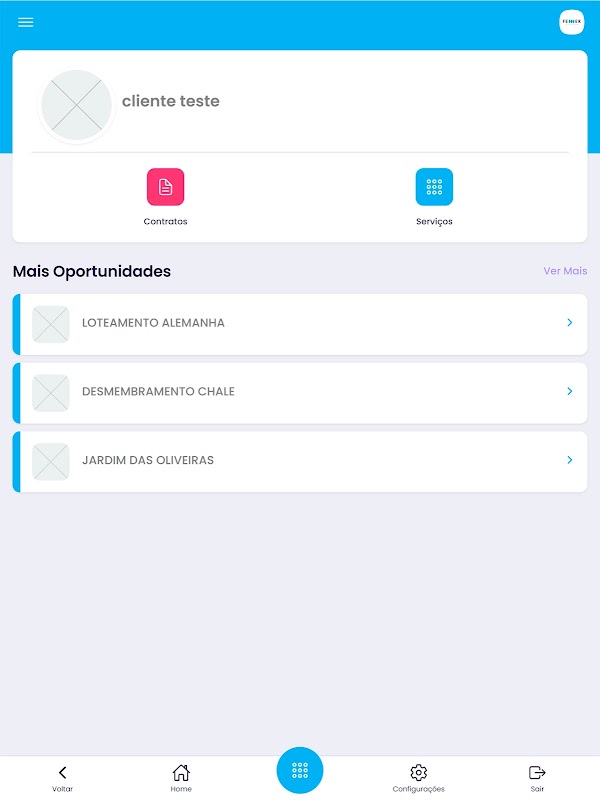Click the cliente teste profile avatar
This screenshot has height=800, width=600.
[77, 105]
